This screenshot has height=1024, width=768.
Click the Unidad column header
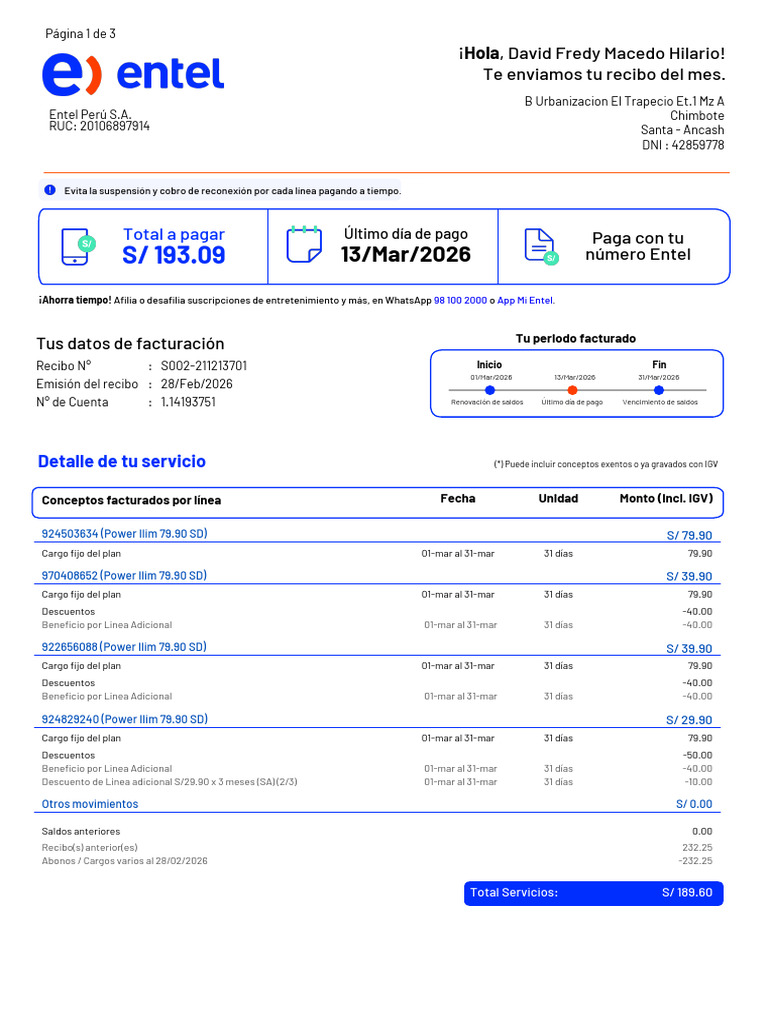(558, 498)
